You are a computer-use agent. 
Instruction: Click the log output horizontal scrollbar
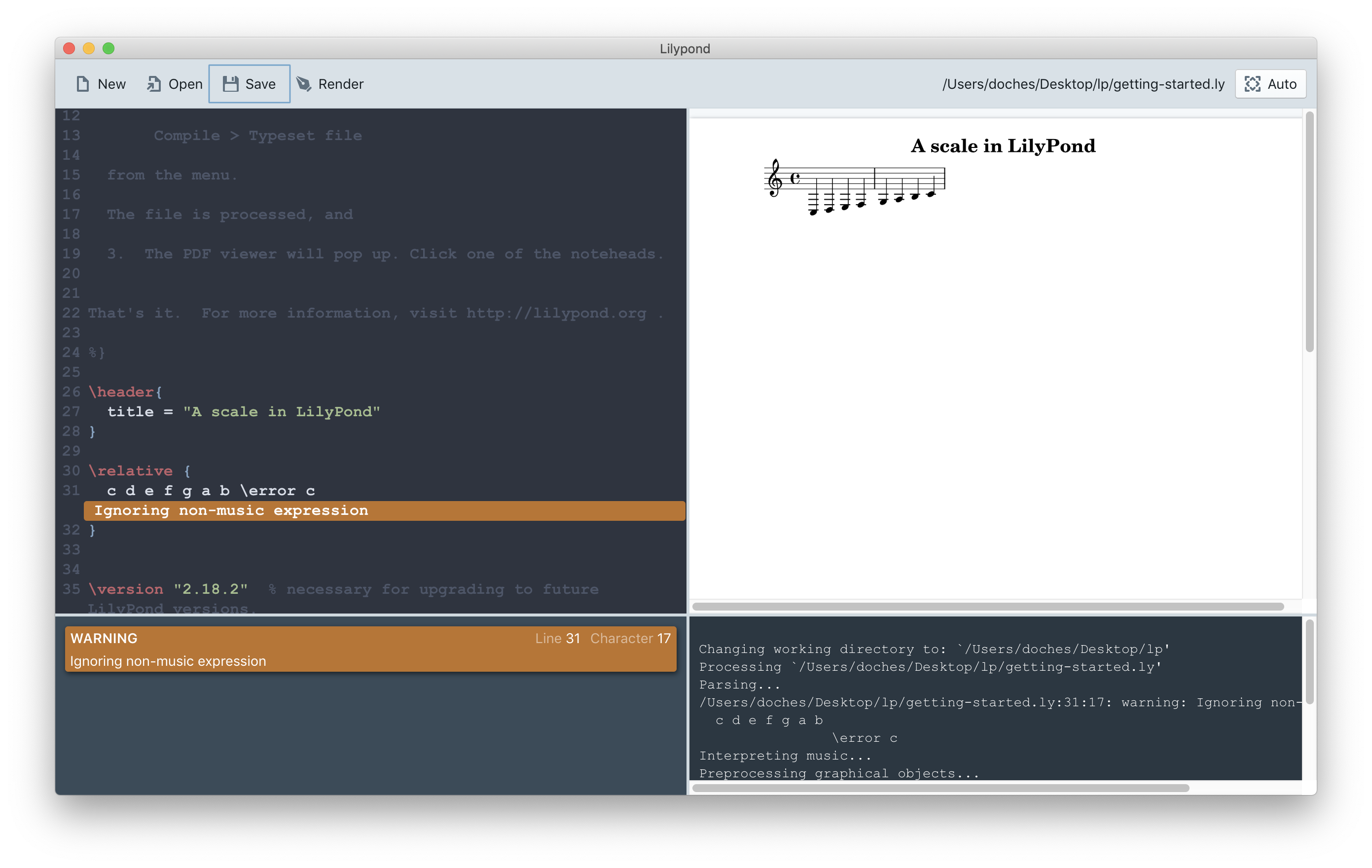940,788
